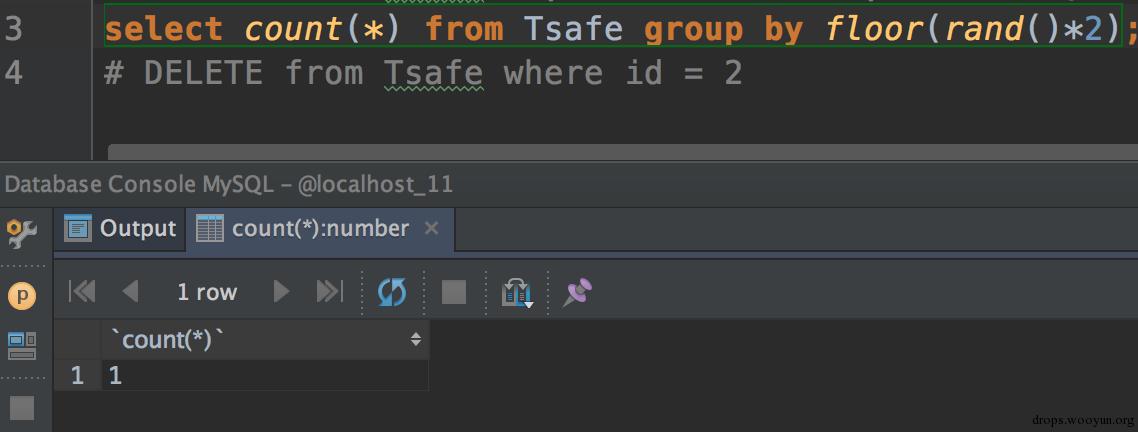Pin the result tab with pushpin
This screenshot has height=432, width=1138.
pyautogui.click(x=578, y=293)
